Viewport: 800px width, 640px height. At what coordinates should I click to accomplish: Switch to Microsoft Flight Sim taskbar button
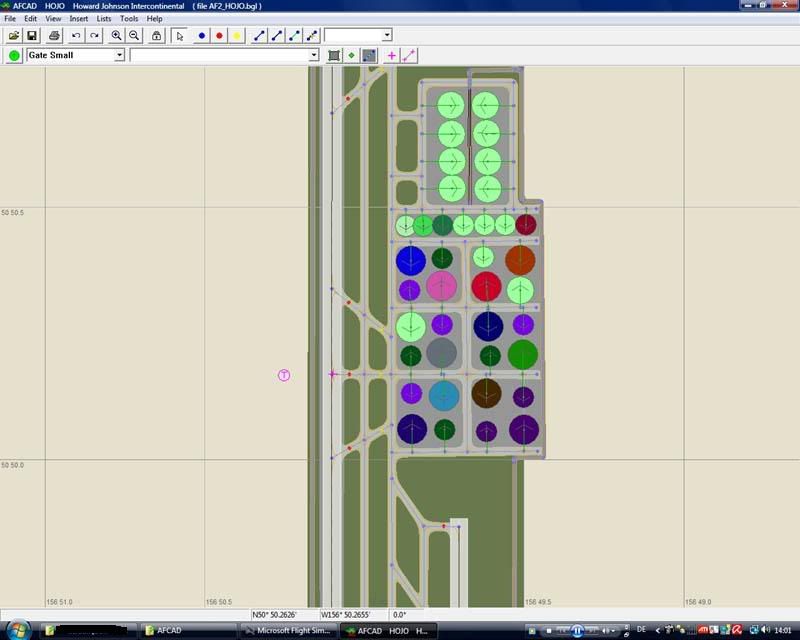point(288,631)
